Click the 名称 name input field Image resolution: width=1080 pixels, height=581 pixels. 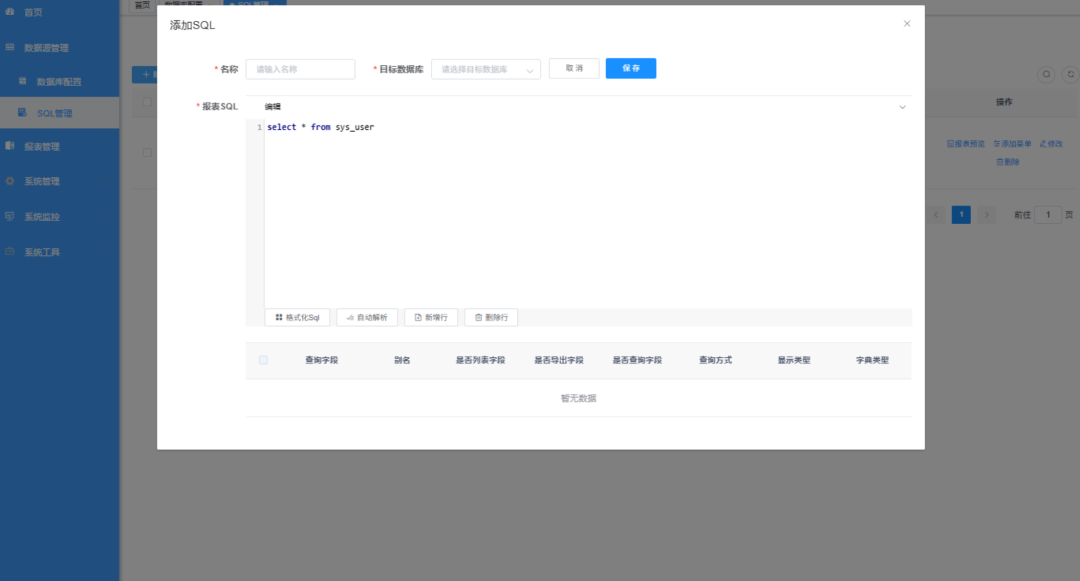pos(300,69)
